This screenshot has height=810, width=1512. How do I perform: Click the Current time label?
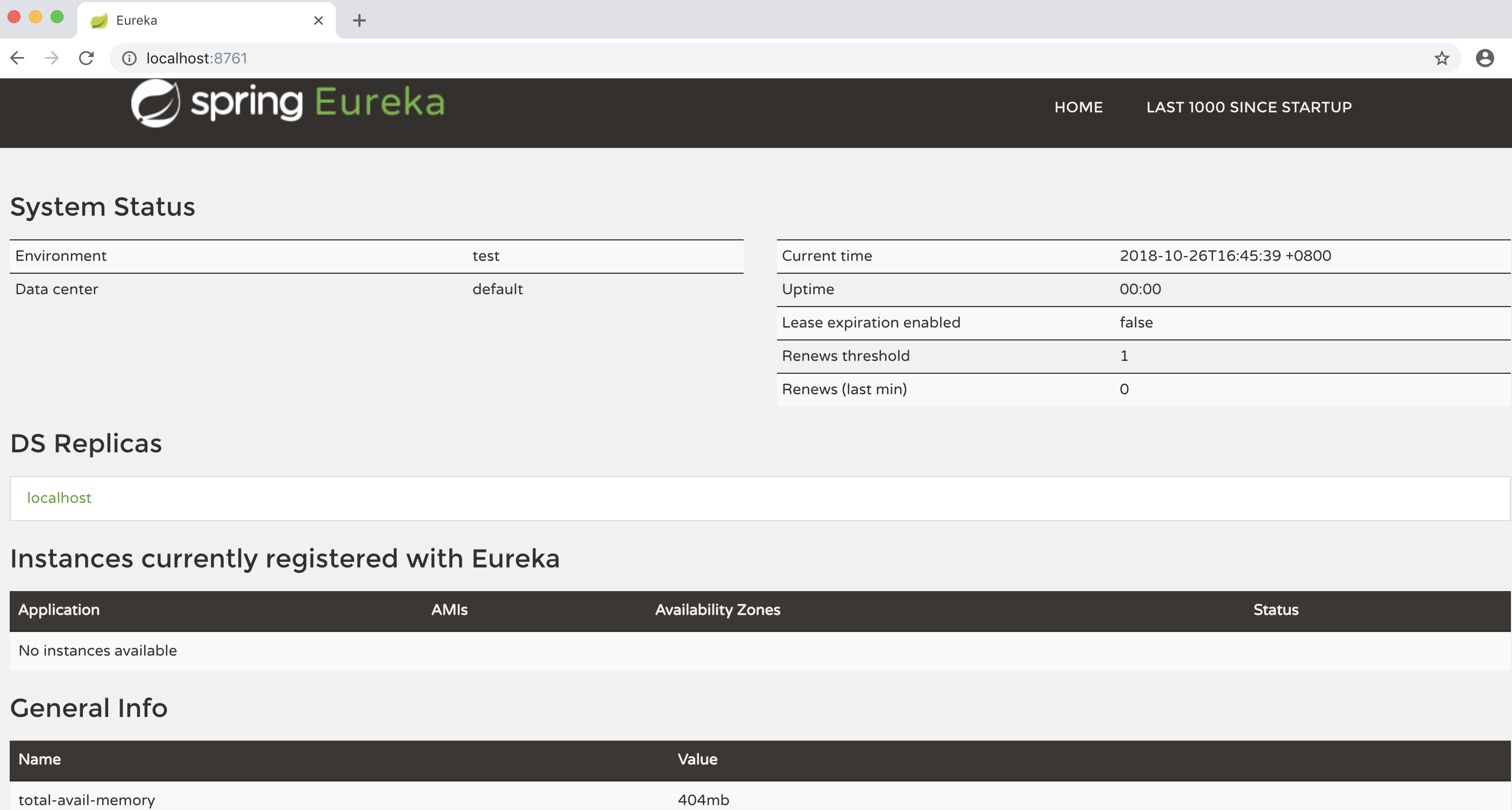tap(826, 255)
